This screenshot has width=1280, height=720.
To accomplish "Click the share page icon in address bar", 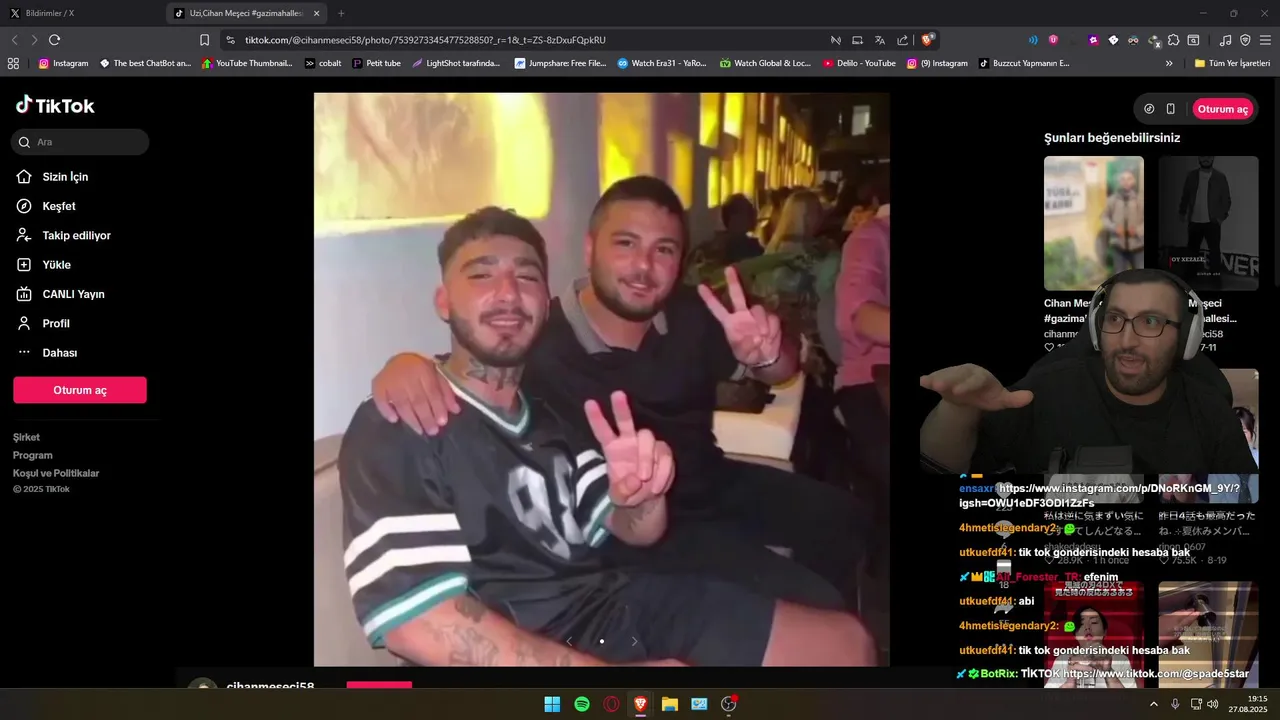I will pos(903,40).
